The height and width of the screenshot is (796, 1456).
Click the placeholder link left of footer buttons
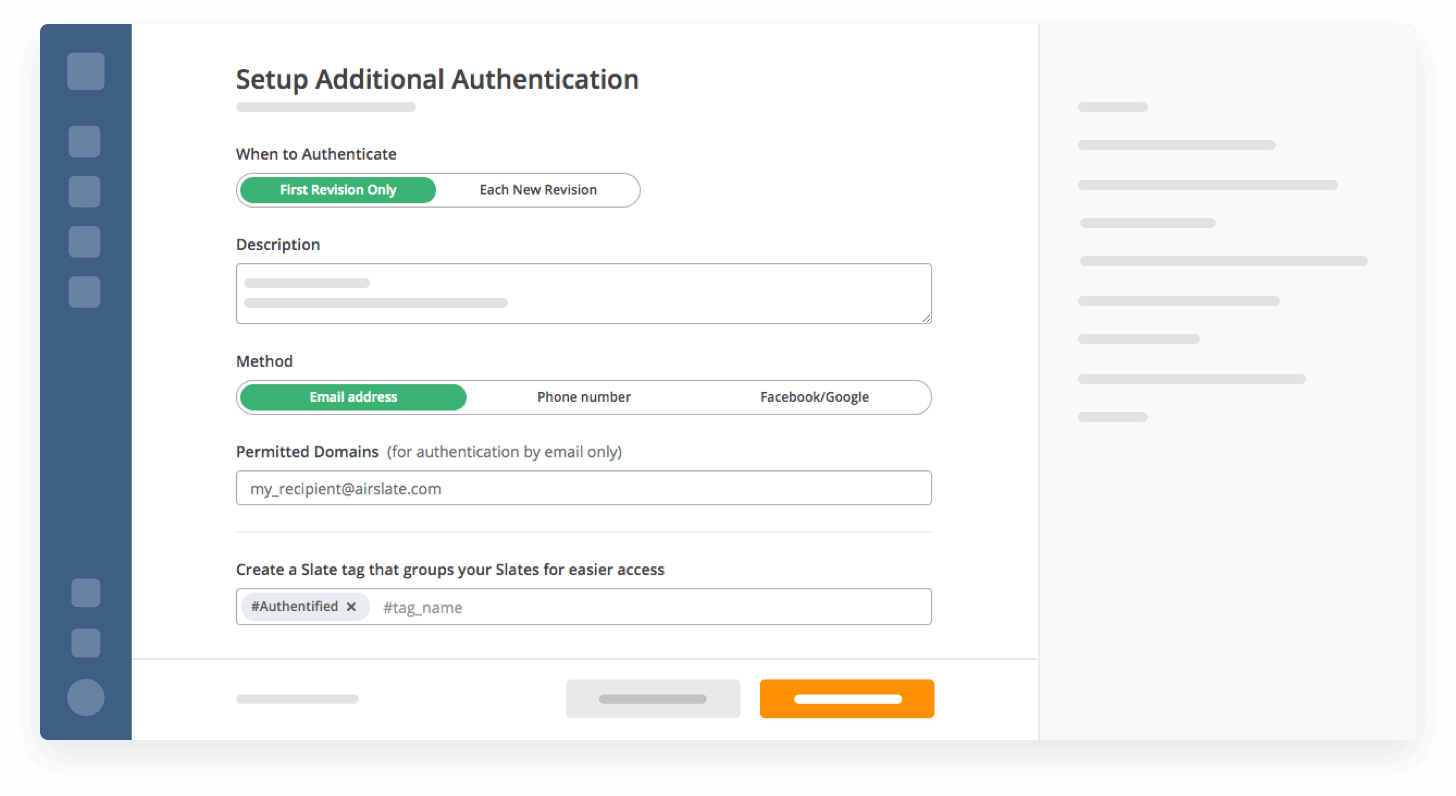297,699
